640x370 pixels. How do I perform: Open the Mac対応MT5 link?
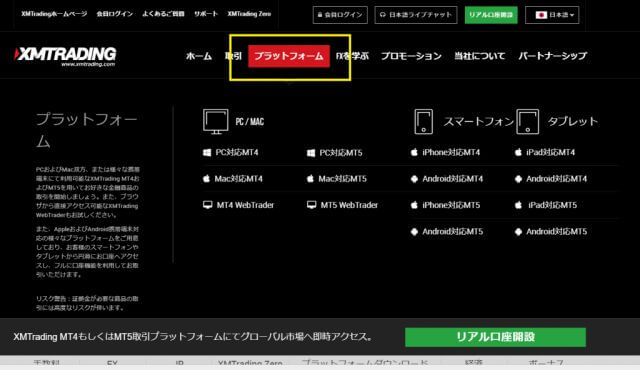[342, 179]
